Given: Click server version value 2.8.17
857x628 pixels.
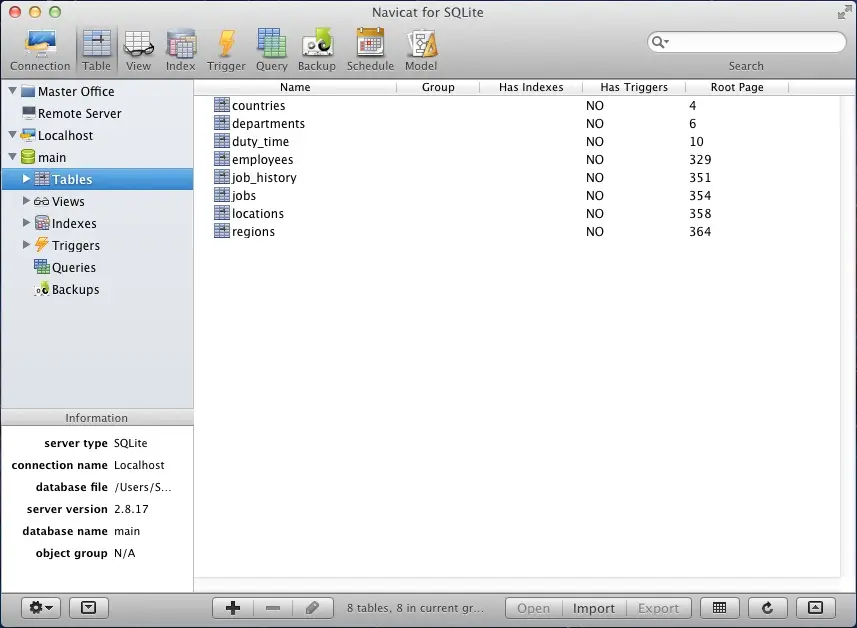Looking at the screenshot, I should pos(131,509).
